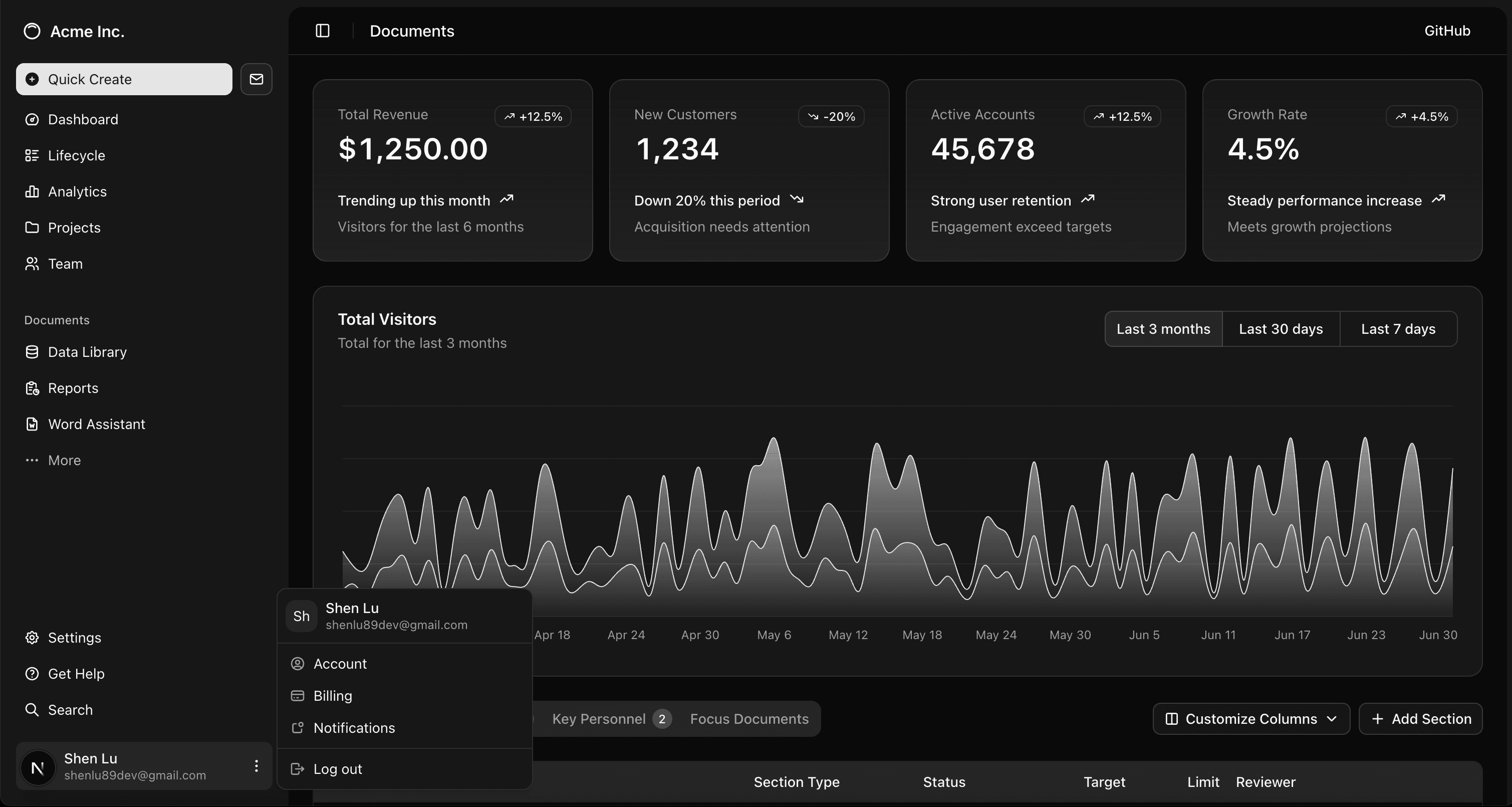Switch chart to Last 7 days
This screenshot has width=1512, height=807.
pyautogui.click(x=1398, y=329)
